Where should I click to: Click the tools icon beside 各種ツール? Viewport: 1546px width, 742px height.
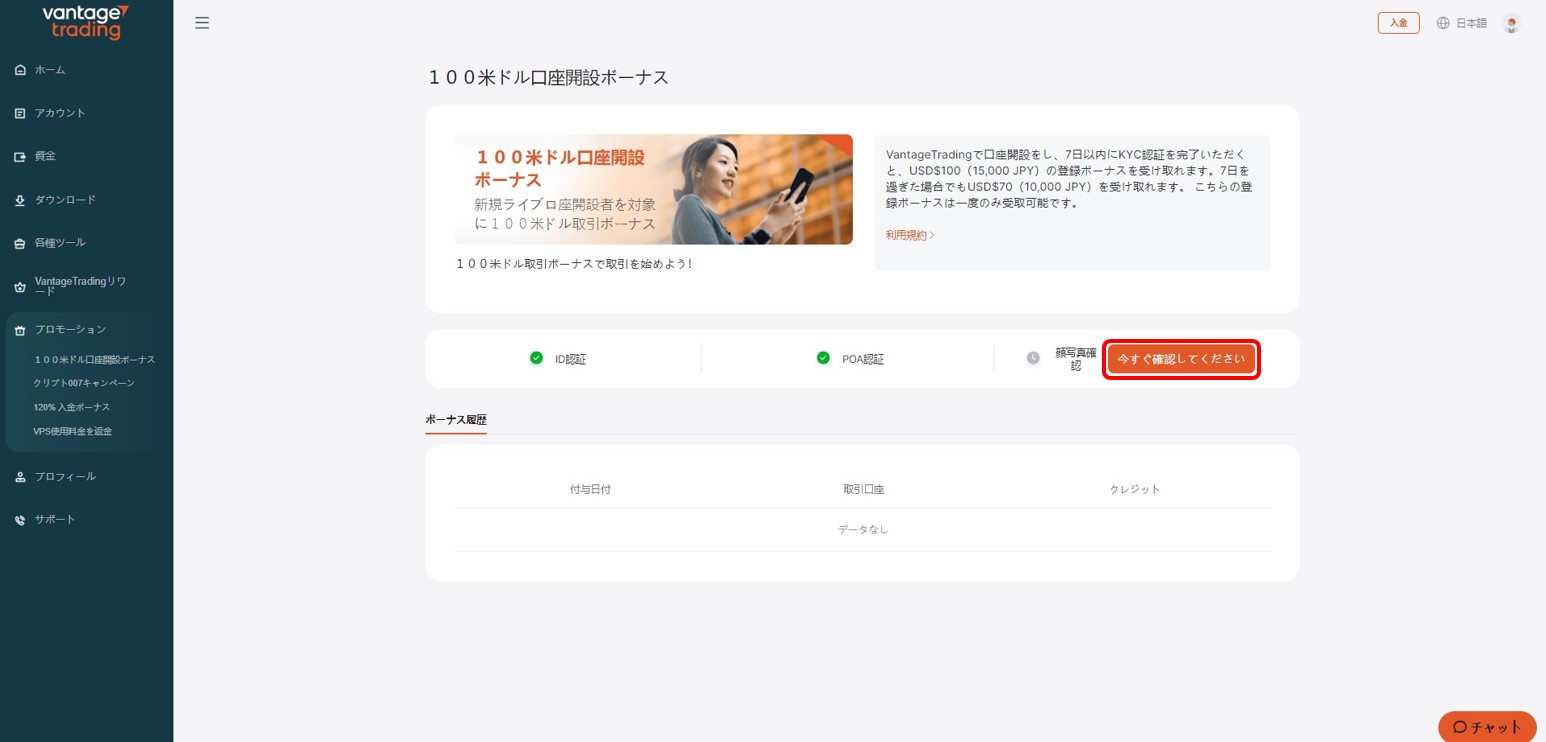[x=20, y=243]
